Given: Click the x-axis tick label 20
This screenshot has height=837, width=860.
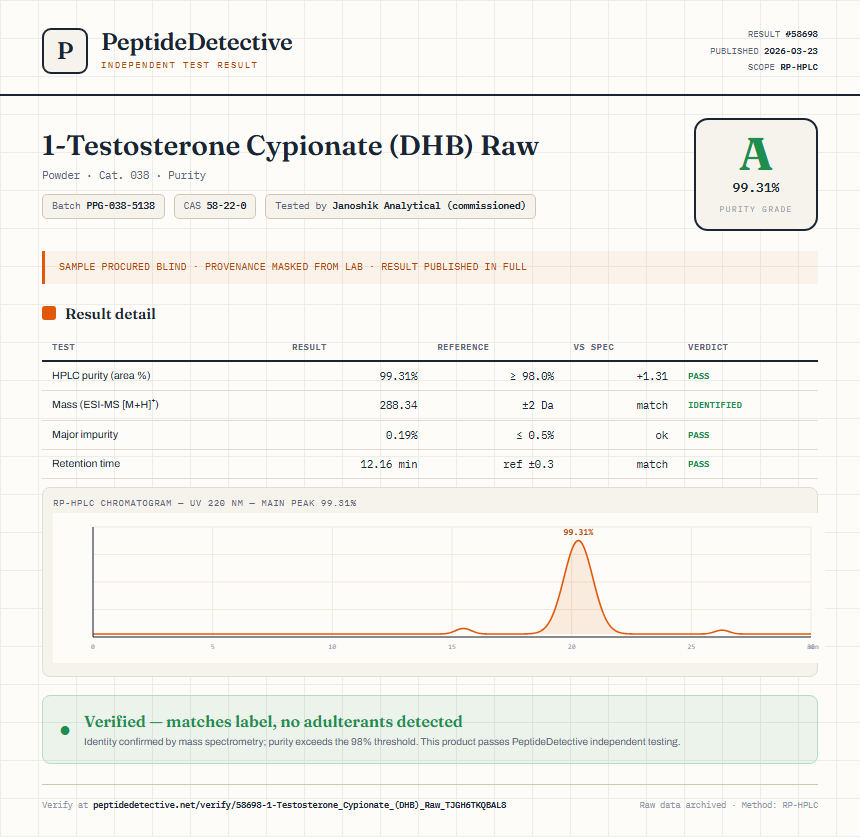Looking at the screenshot, I should click(572, 647).
